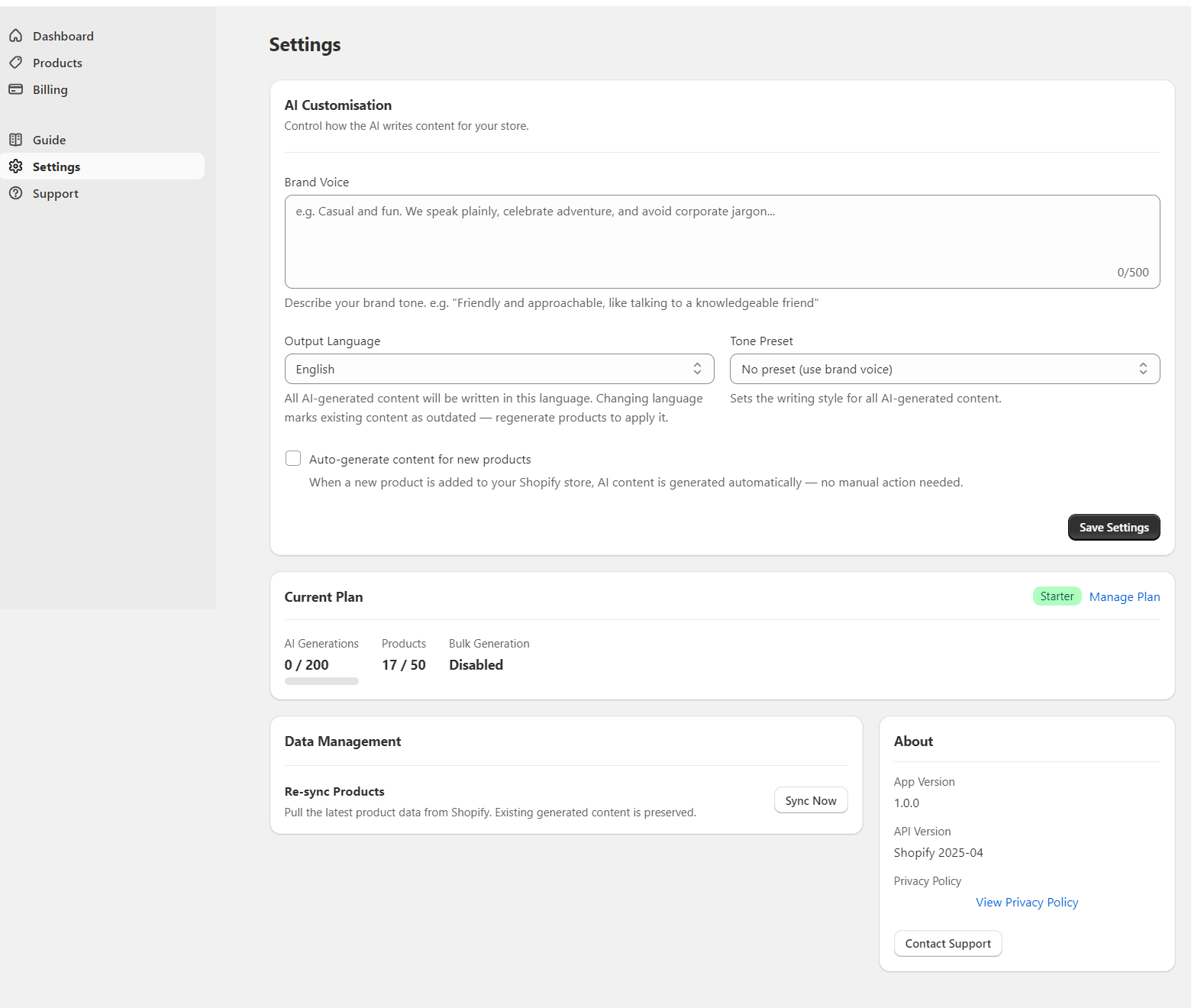The height and width of the screenshot is (1008, 1191).
Task: Click the 'Re-sync Products' heading
Action: pos(334,792)
